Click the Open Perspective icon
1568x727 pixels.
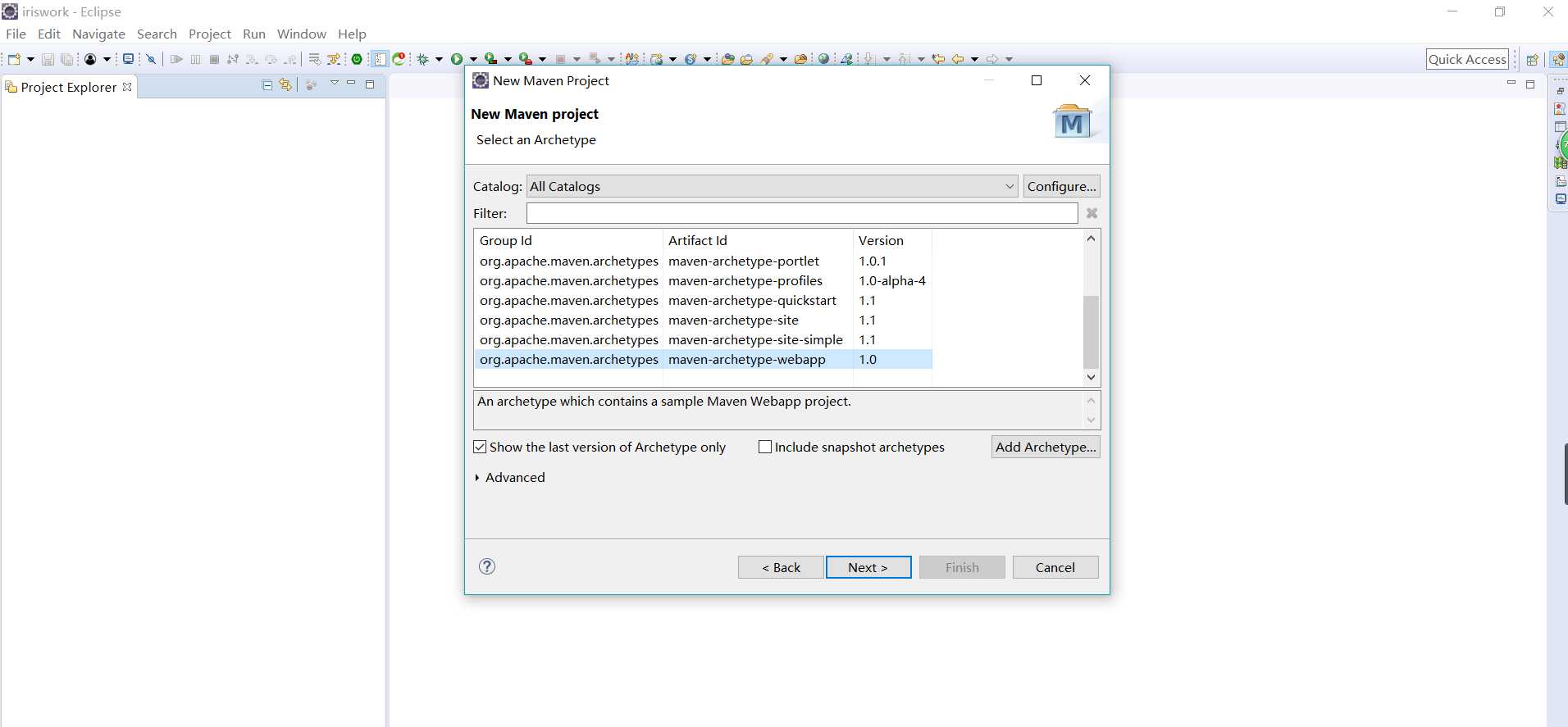coord(1531,59)
